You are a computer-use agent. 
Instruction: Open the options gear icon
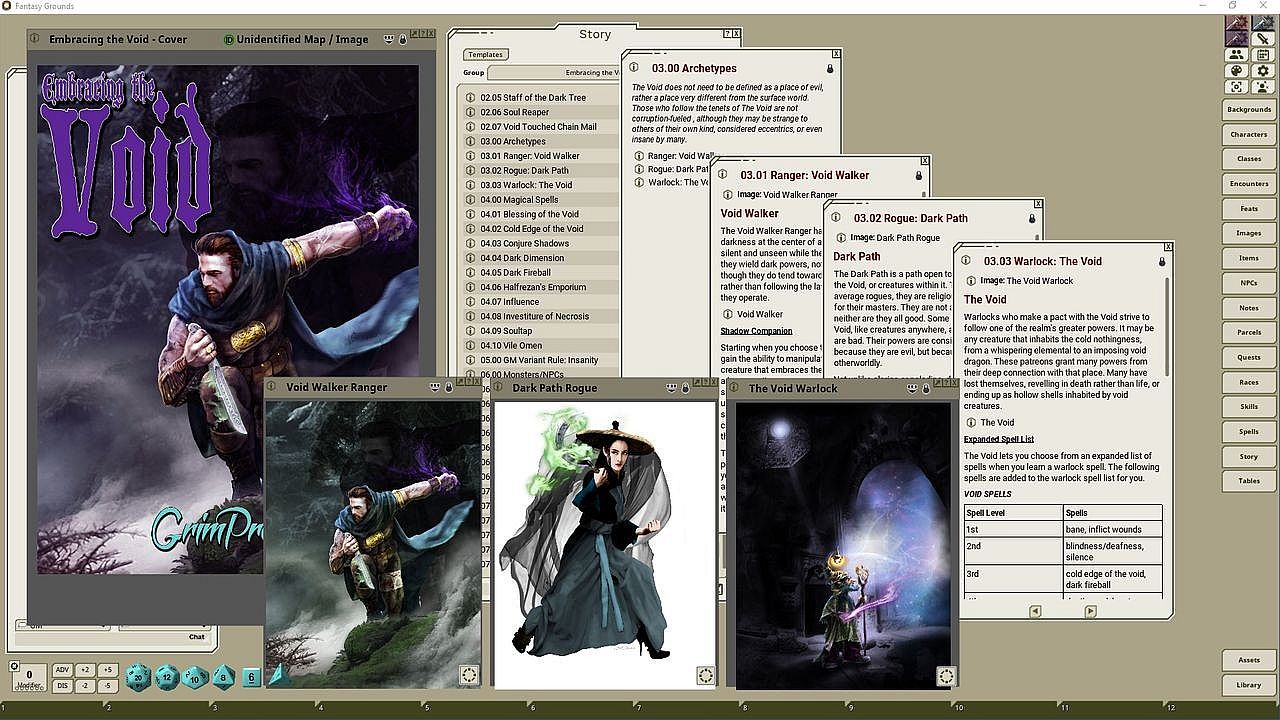tap(1263, 71)
